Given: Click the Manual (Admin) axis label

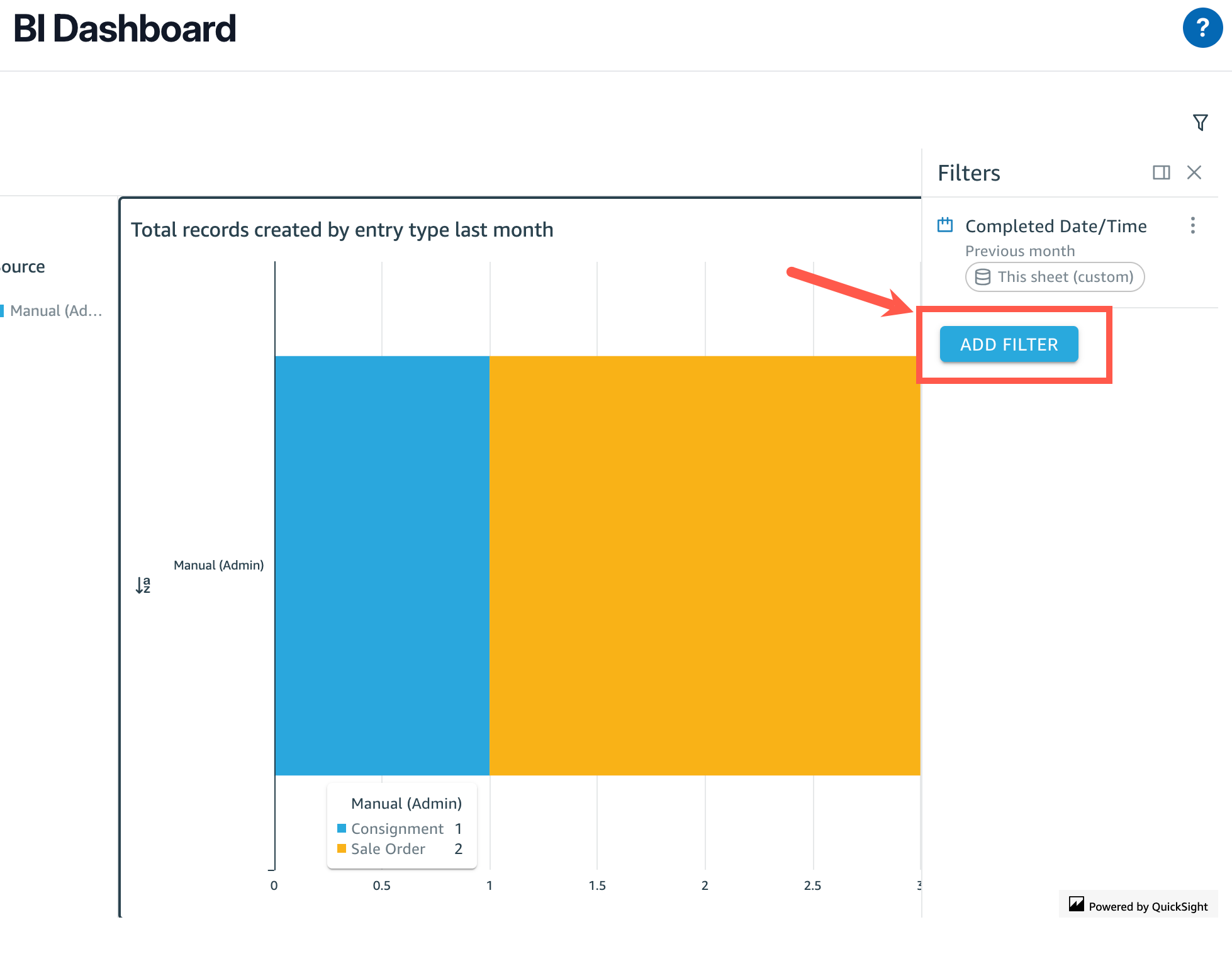Looking at the screenshot, I should pyautogui.click(x=218, y=565).
